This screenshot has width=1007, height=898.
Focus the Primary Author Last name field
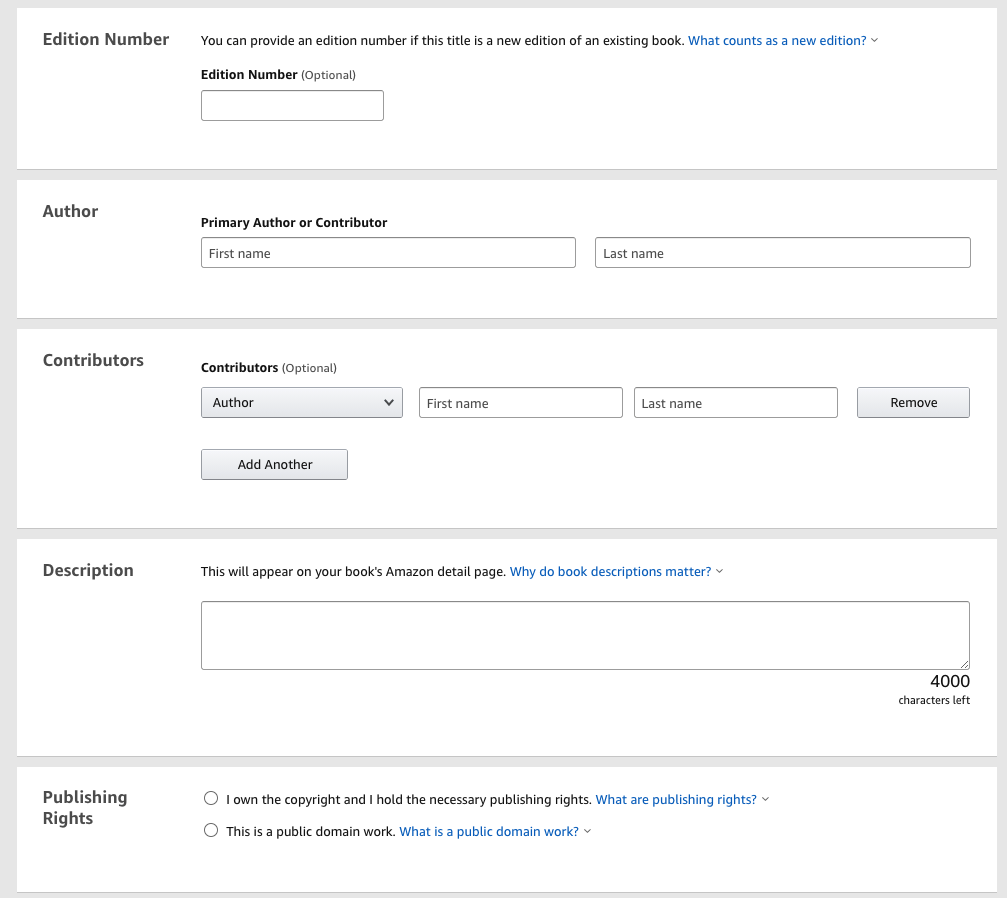[x=782, y=253]
